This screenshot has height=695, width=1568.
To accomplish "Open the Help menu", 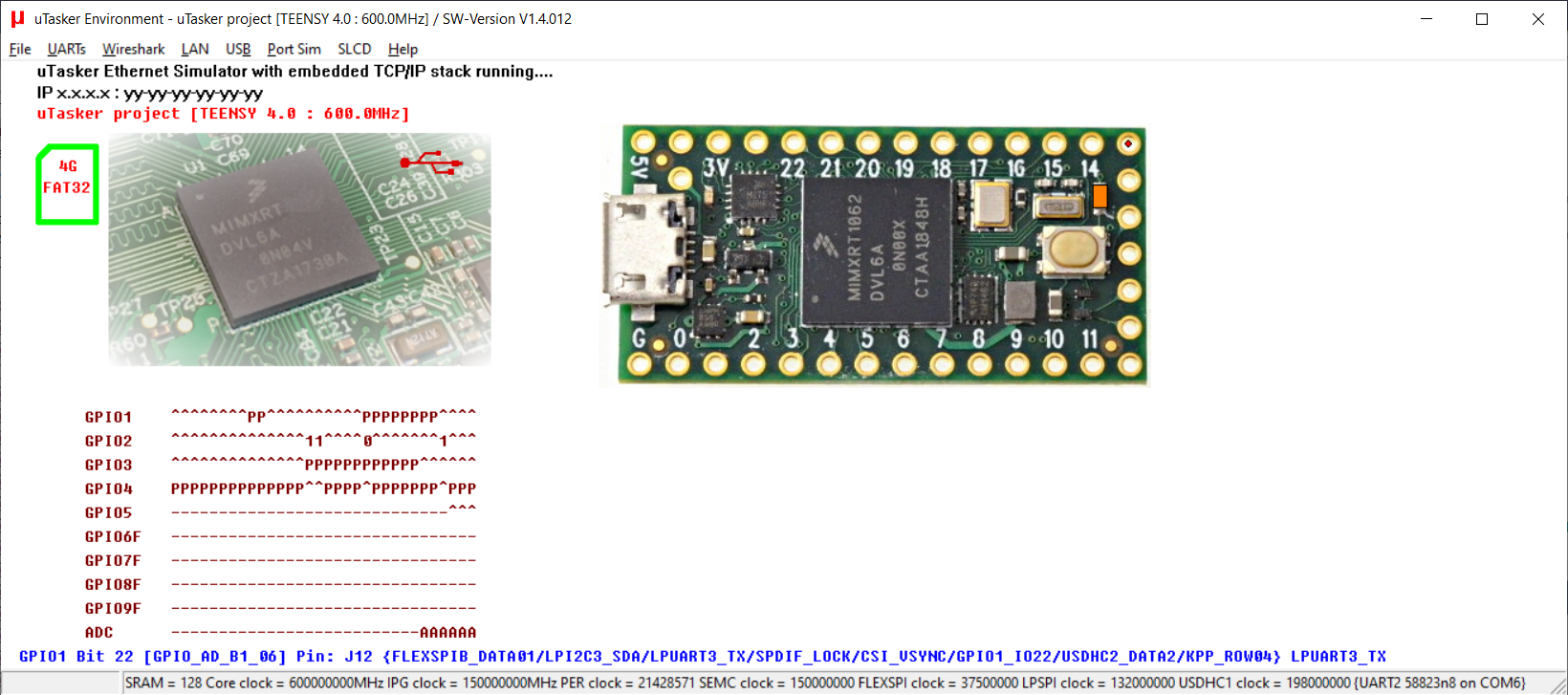I will pos(403,49).
